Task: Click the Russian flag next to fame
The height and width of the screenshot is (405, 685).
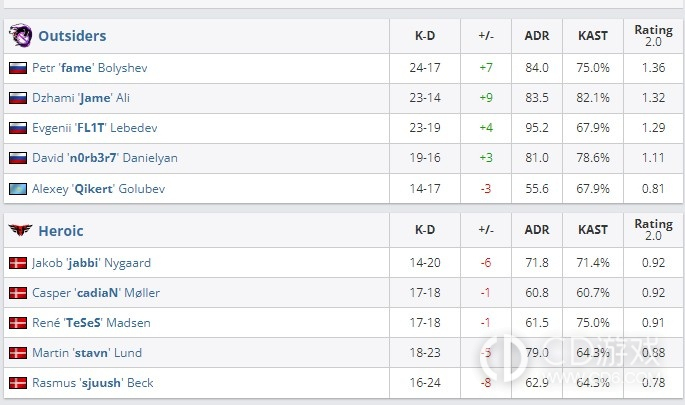Action: [18, 68]
